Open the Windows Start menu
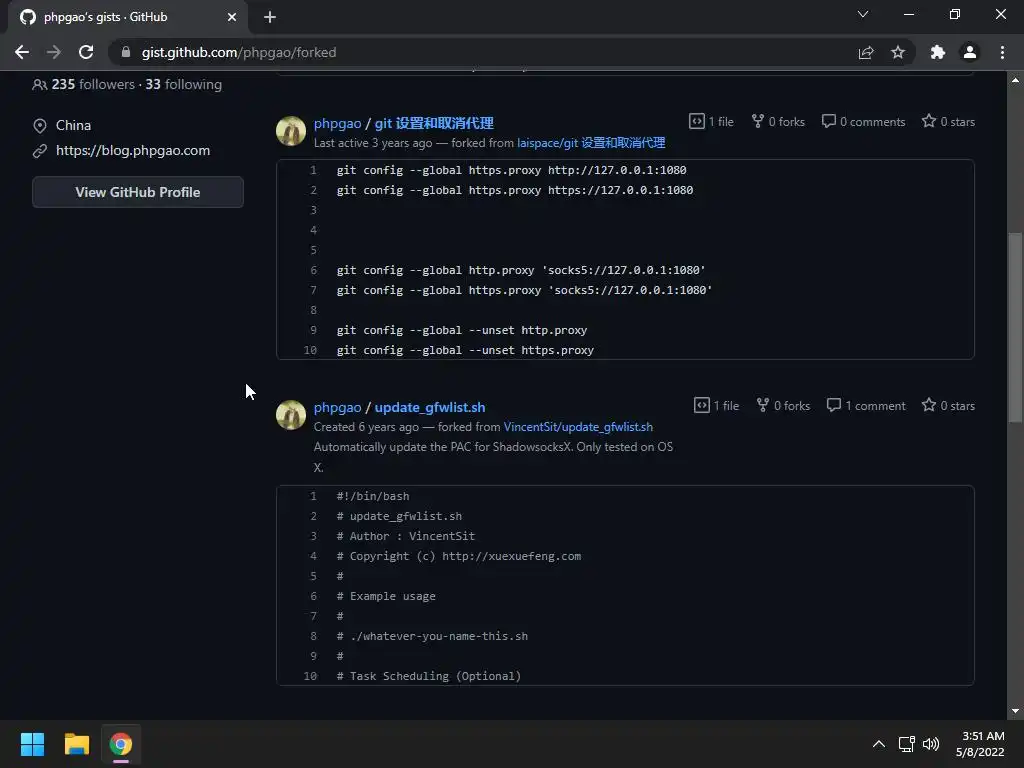The width and height of the screenshot is (1024, 768). click(x=32, y=744)
